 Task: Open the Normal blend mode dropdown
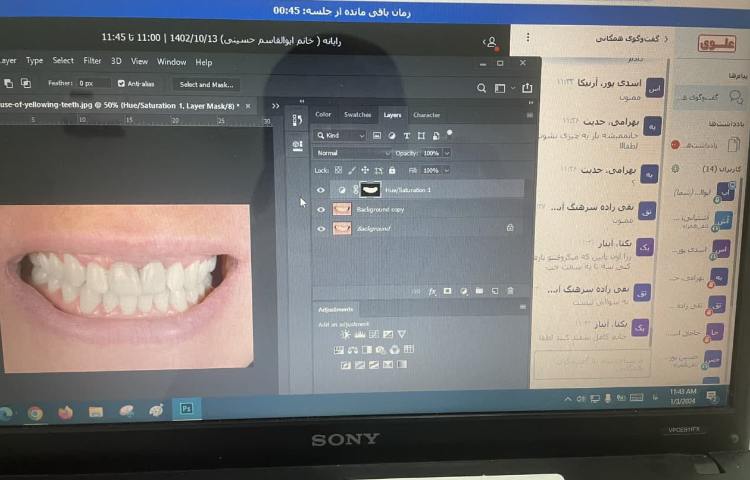point(352,153)
